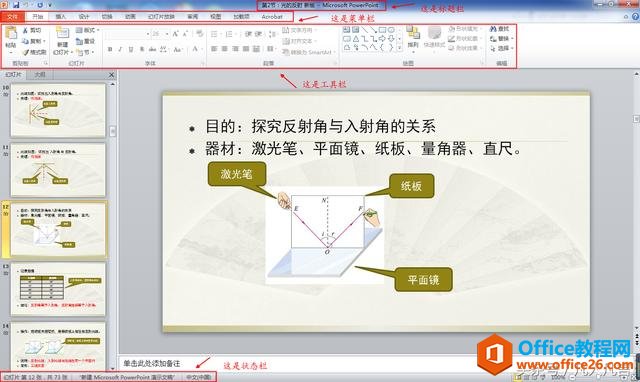640x382 pixels.
Task: Switch to the Animations (动画) tab
Action: (x=130, y=17)
